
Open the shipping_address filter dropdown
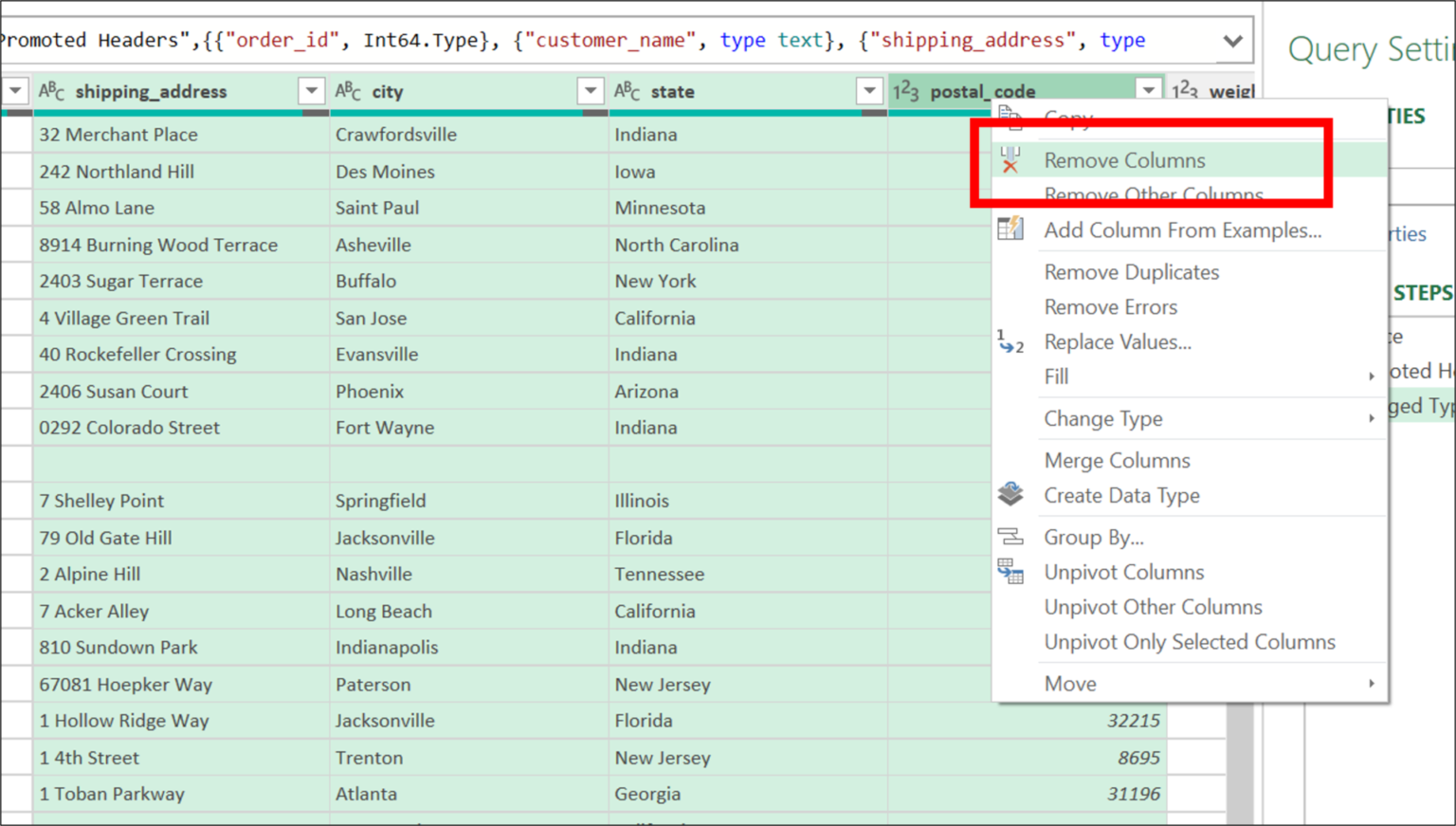(x=311, y=91)
